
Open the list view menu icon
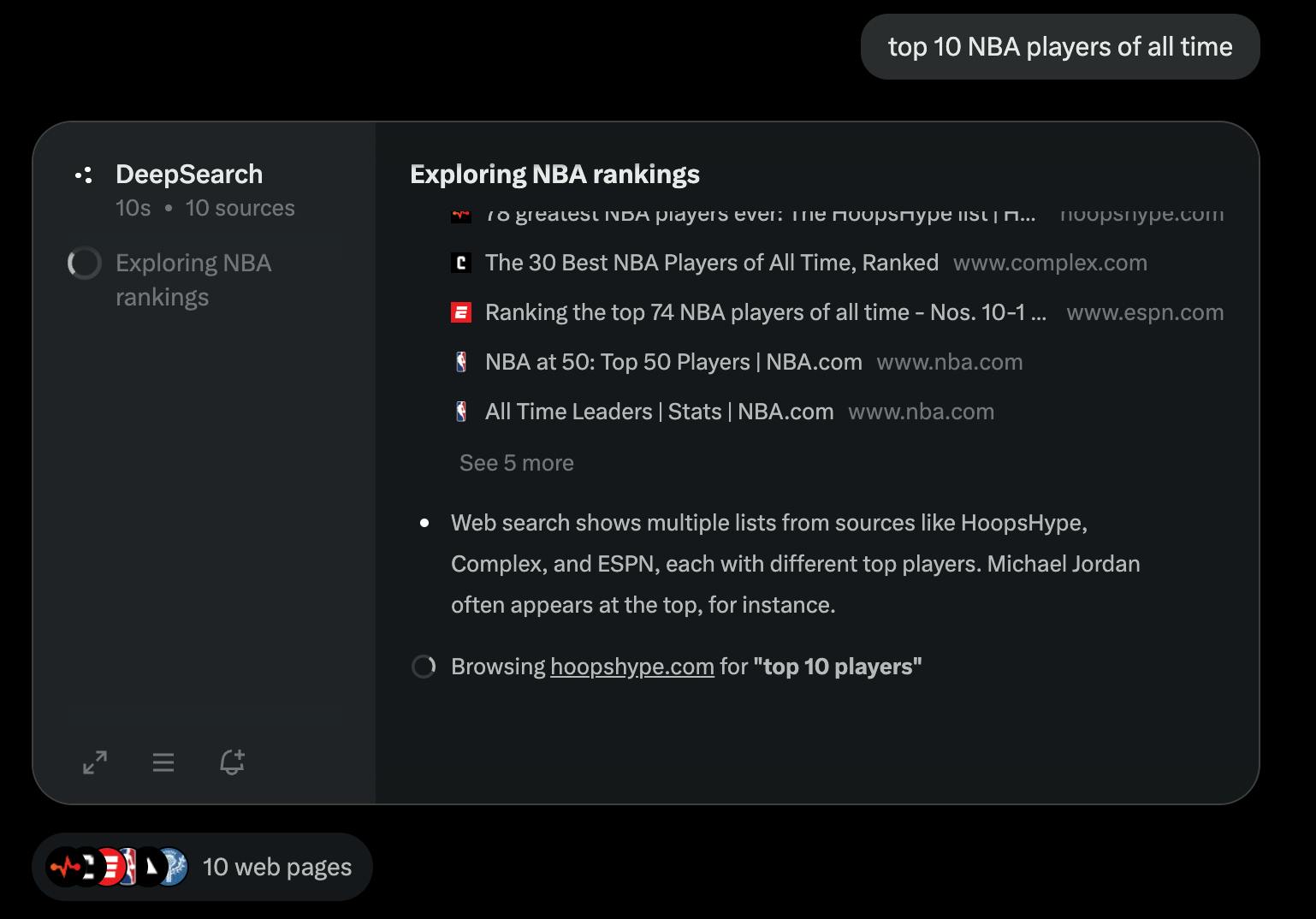[163, 762]
